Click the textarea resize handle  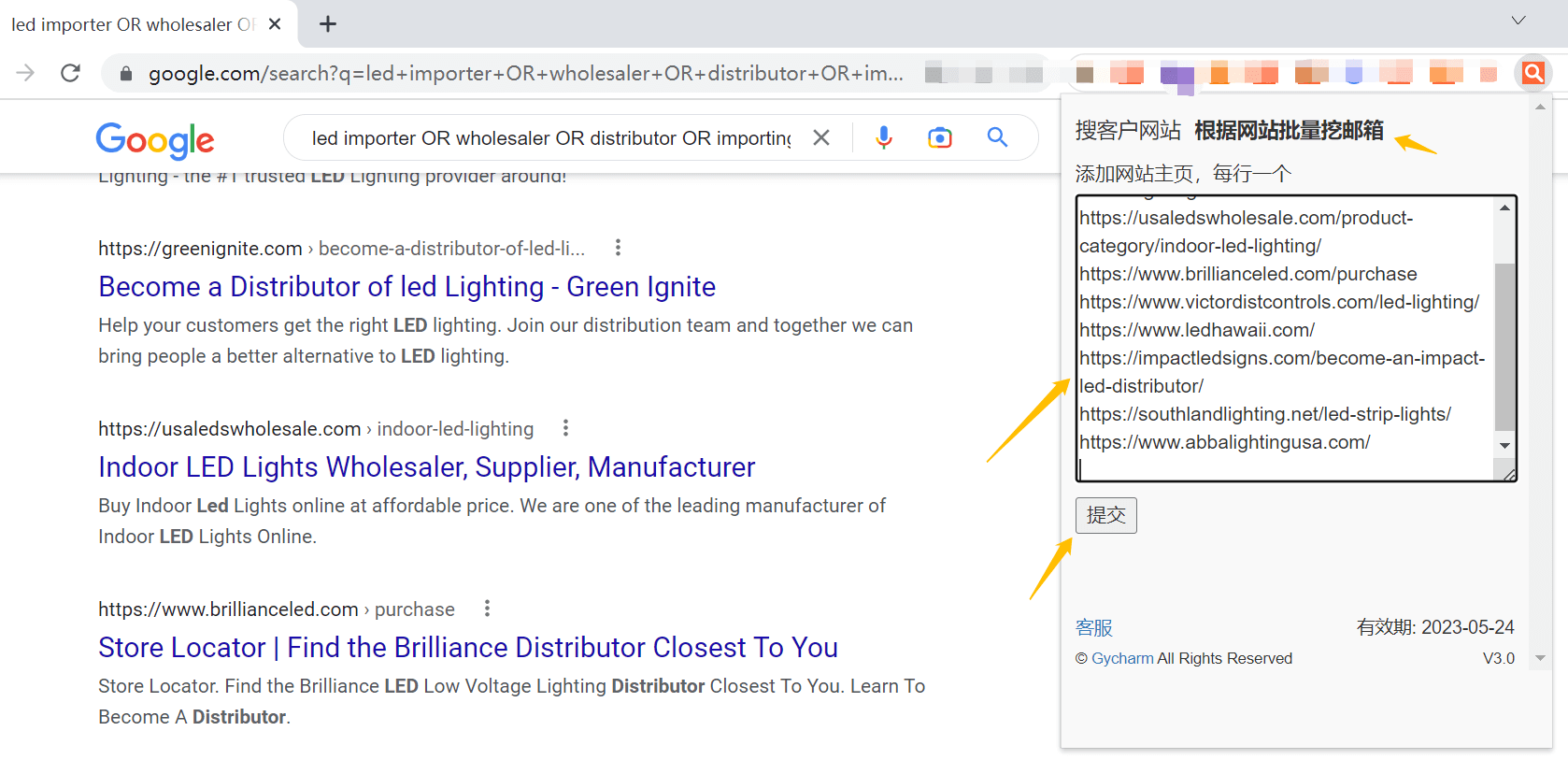point(1509,474)
